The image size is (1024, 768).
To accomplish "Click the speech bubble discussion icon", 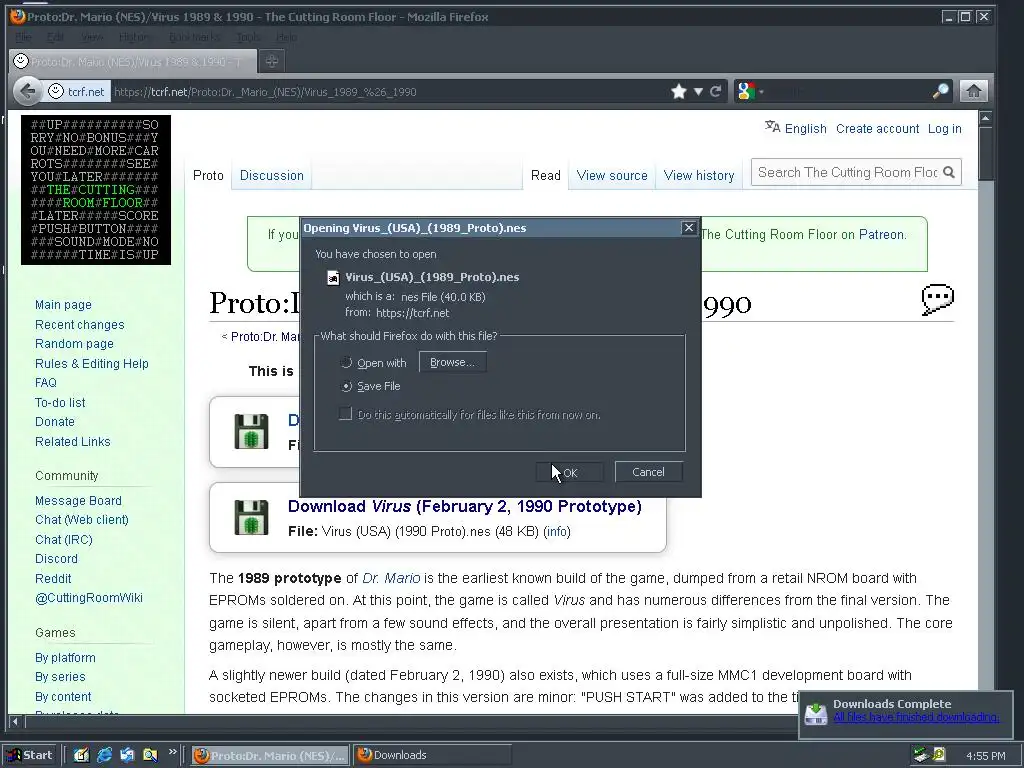I will (x=937, y=300).
